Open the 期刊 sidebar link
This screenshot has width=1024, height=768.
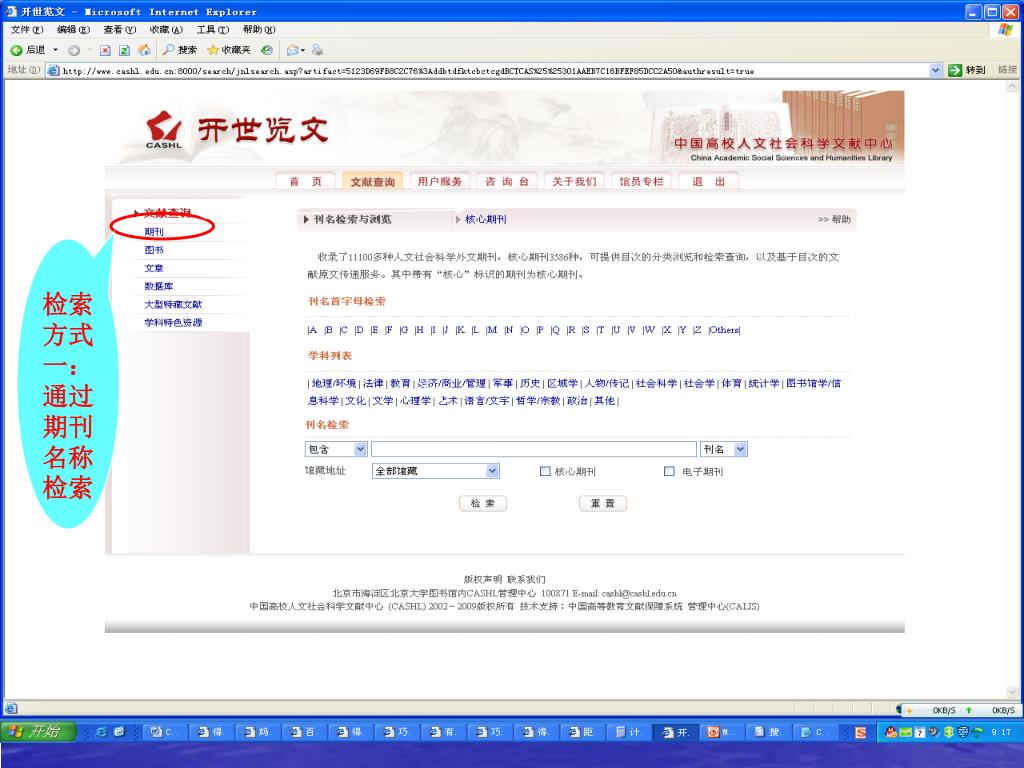tap(154, 232)
